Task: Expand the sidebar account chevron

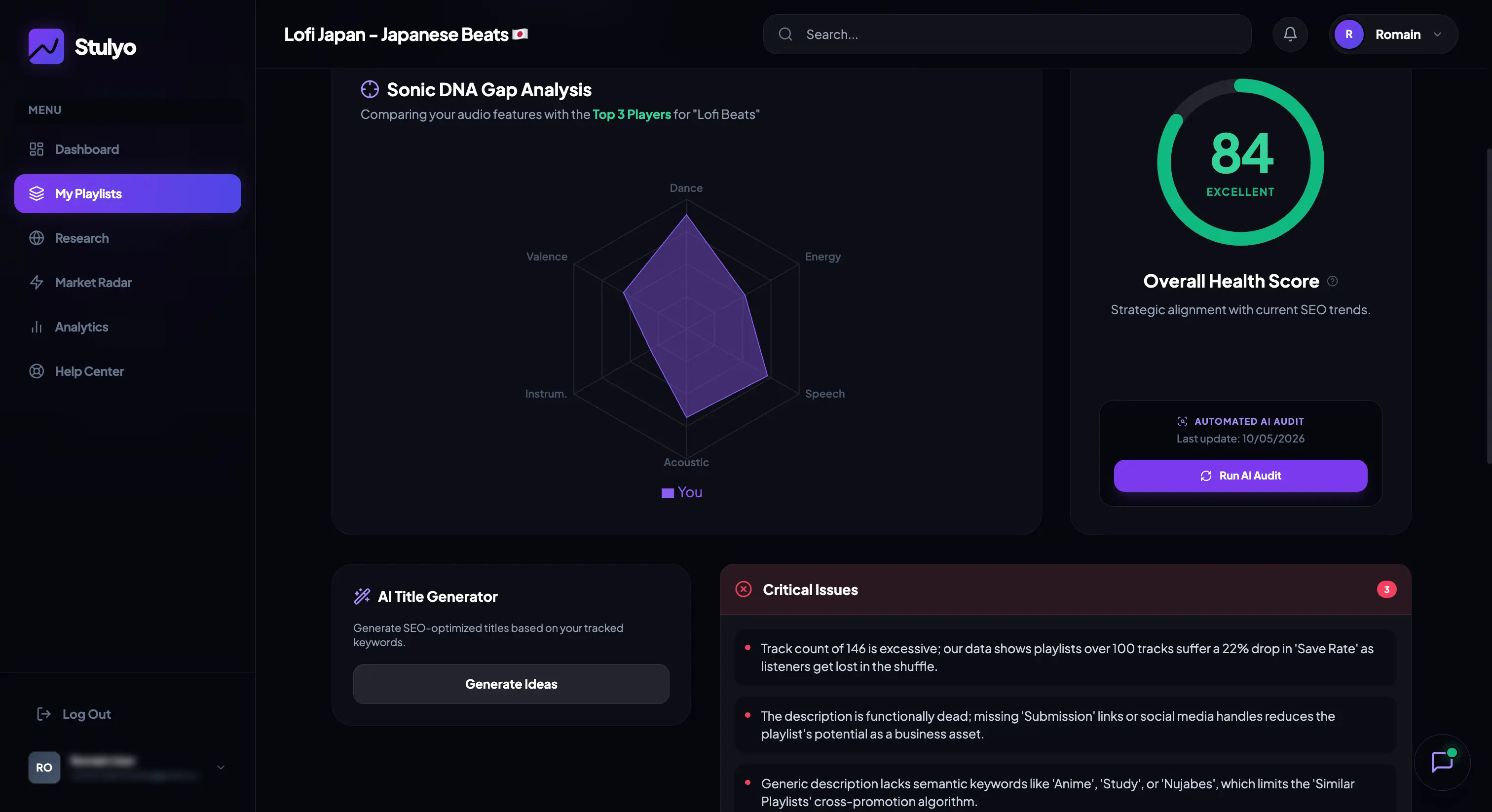Action: pyautogui.click(x=221, y=768)
